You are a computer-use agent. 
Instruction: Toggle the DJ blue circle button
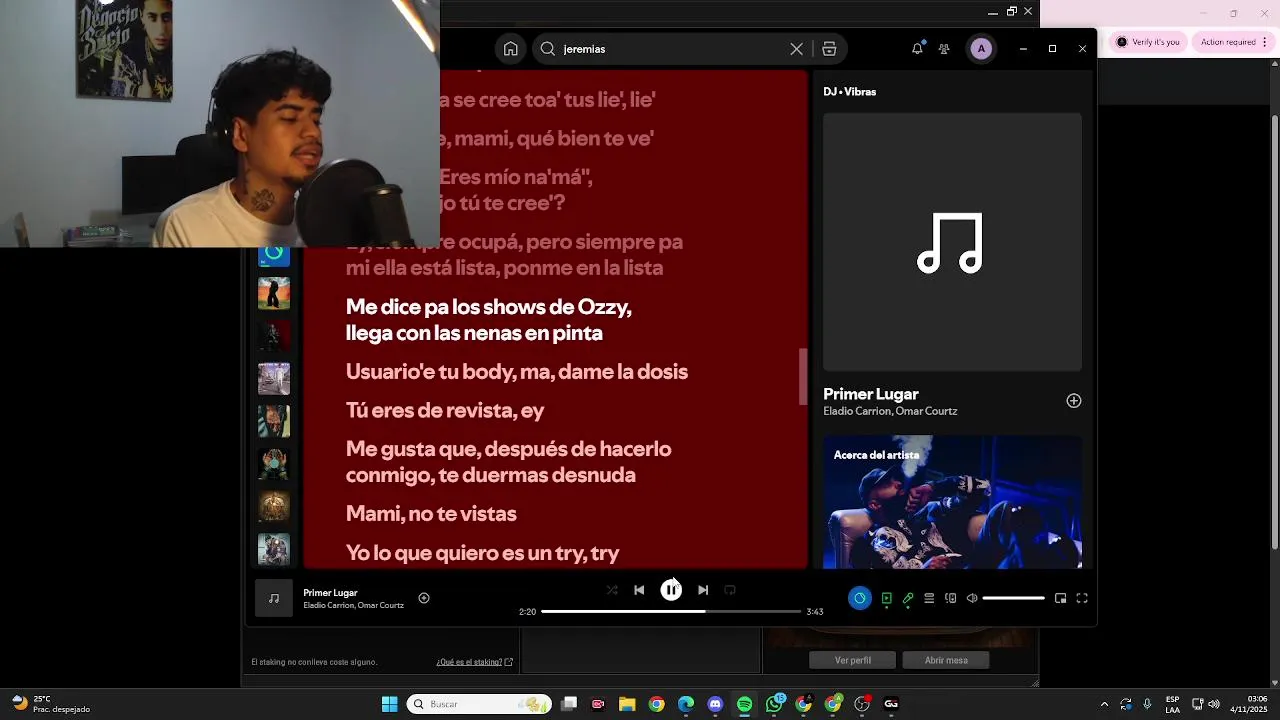click(860, 598)
